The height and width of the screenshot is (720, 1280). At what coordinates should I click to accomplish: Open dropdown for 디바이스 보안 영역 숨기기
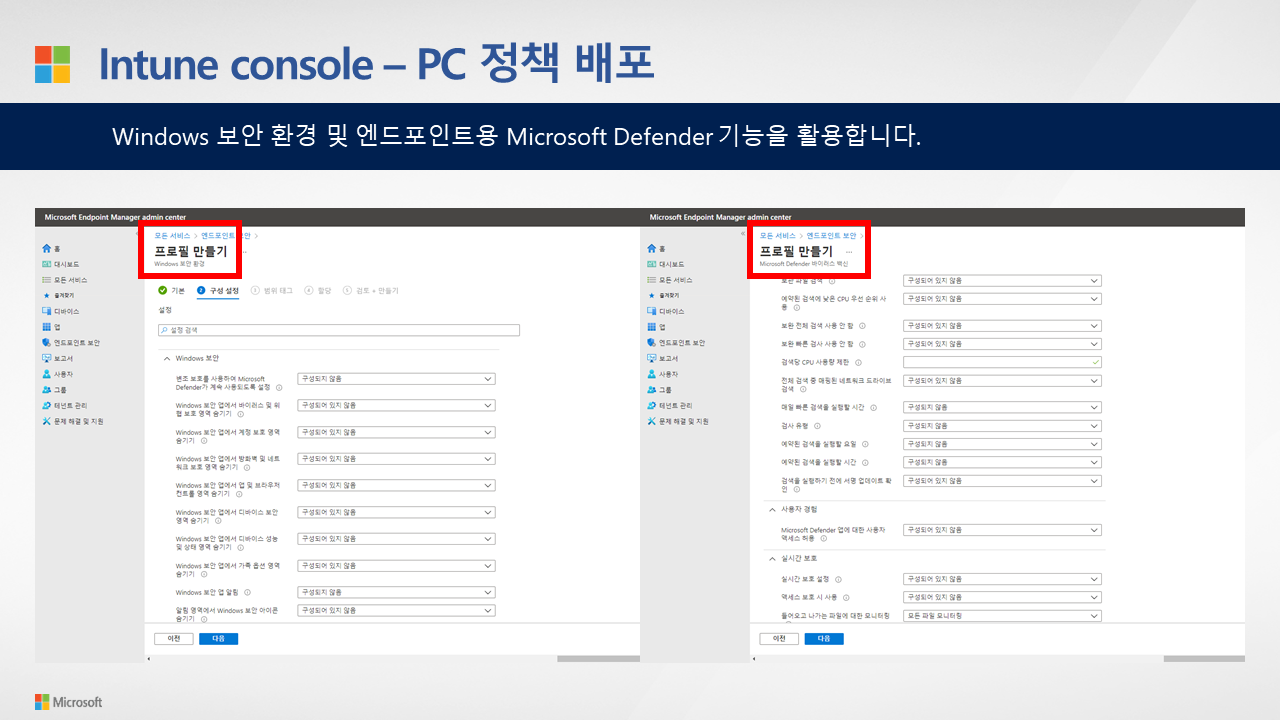click(396, 512)
